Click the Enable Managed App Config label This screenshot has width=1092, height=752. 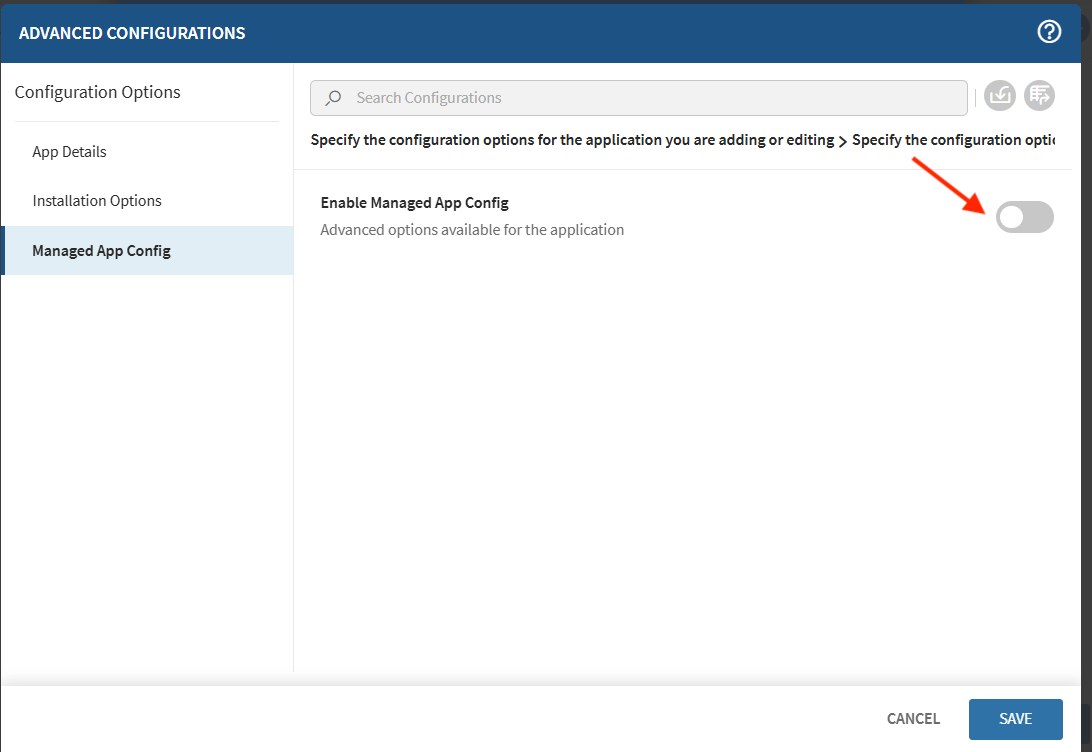click(414, 203)
